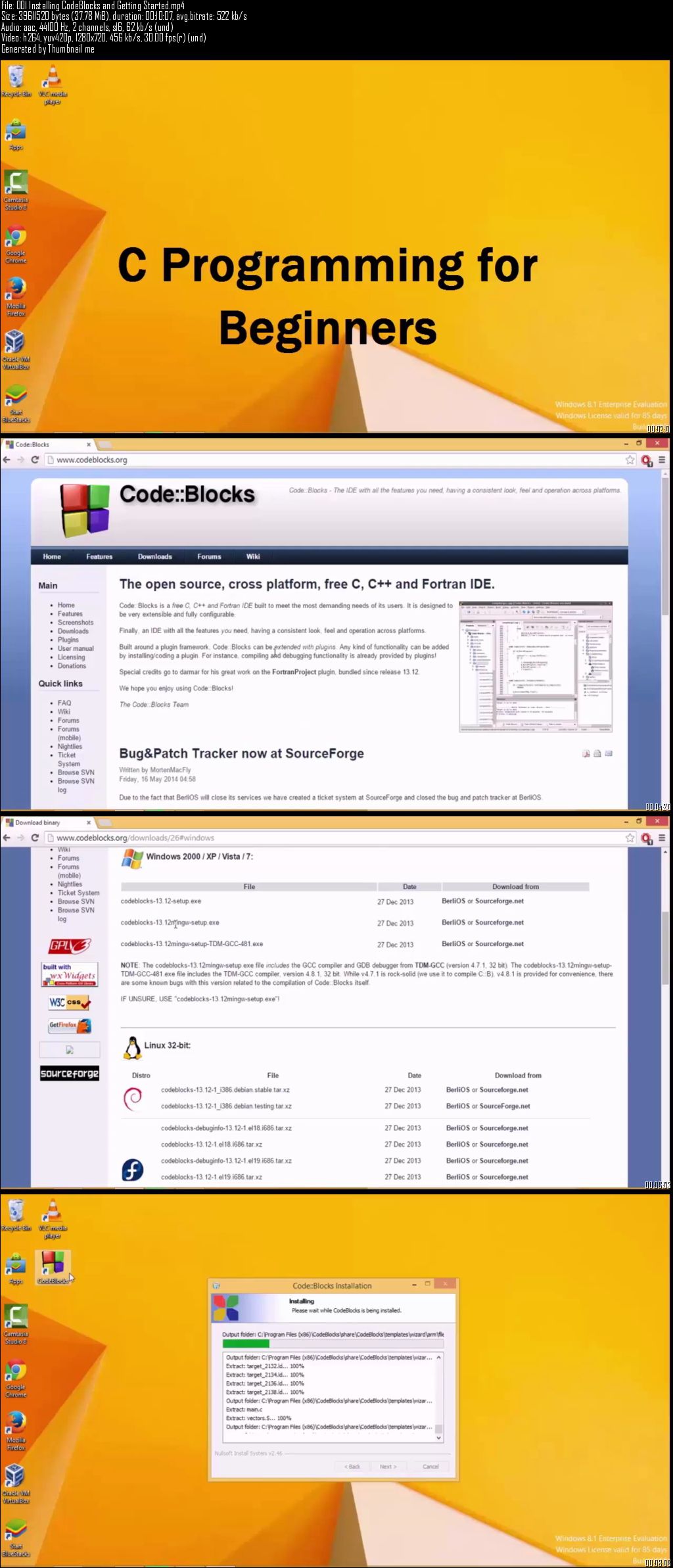Open the Chrome menu in the Download binary window
This screenshot has height=1568, width=673.
coord(662,838)
